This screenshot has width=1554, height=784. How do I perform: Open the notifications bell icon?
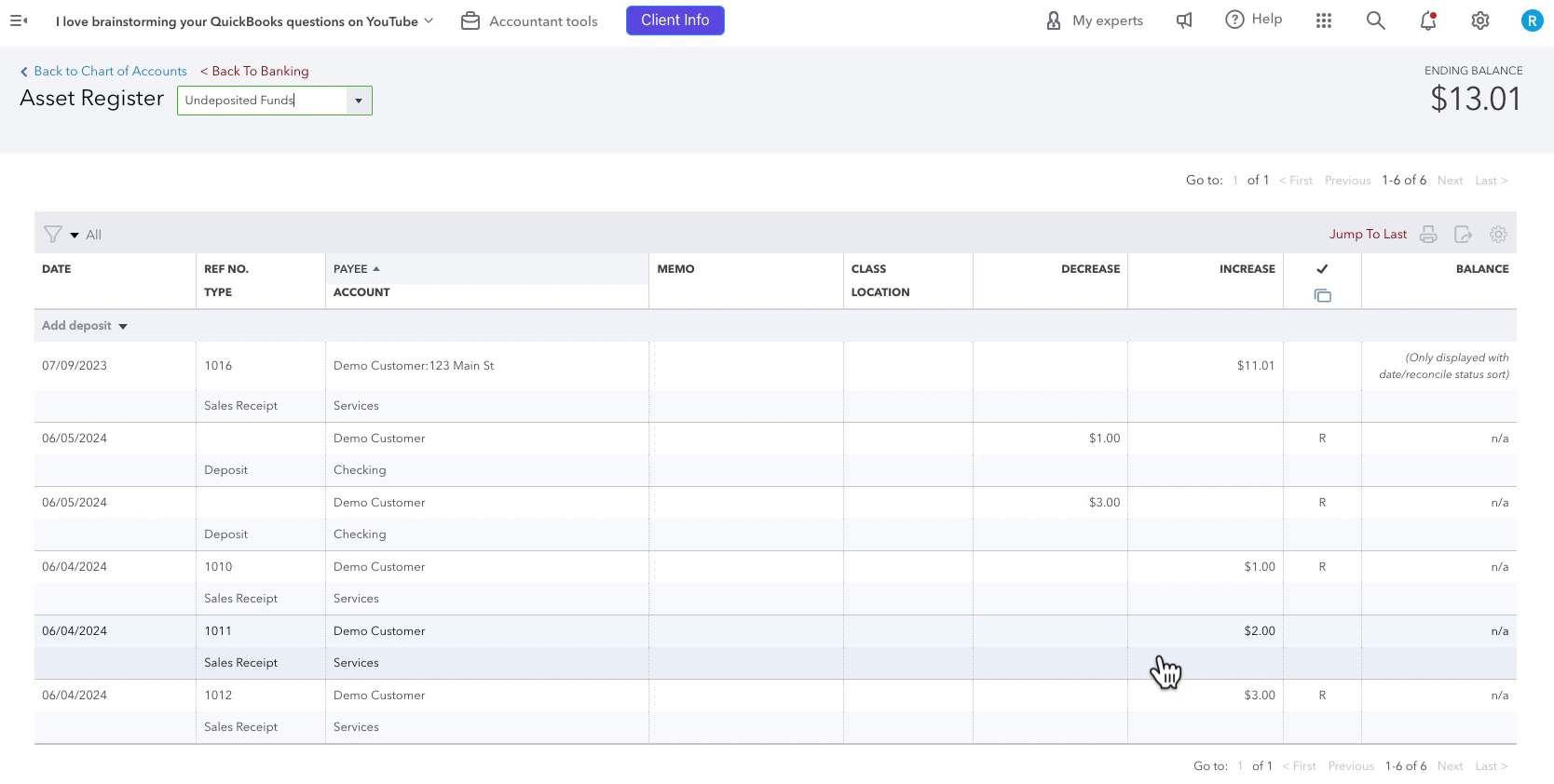tap(1428, 20)
